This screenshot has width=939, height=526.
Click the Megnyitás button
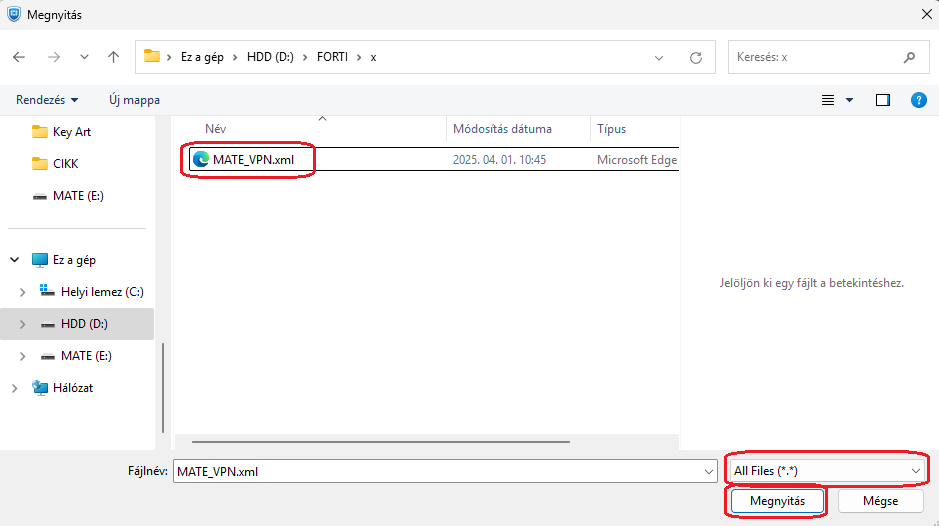tap(777, 501)
